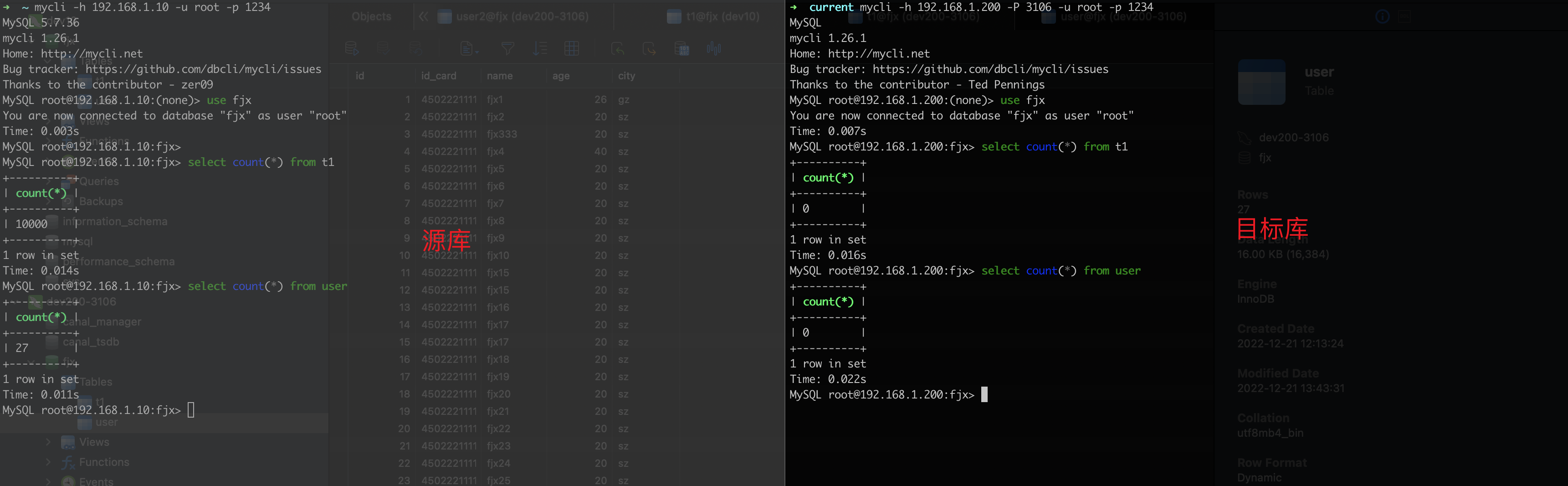Click the fjx database icon in info panel

(x=1244, y=158)
